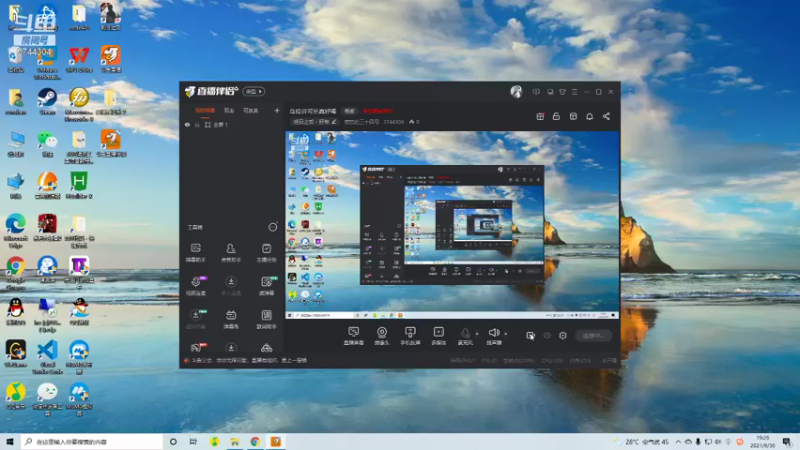Select the 全屏 1 source row
The image size is (800, 450).
click(232, 124)
